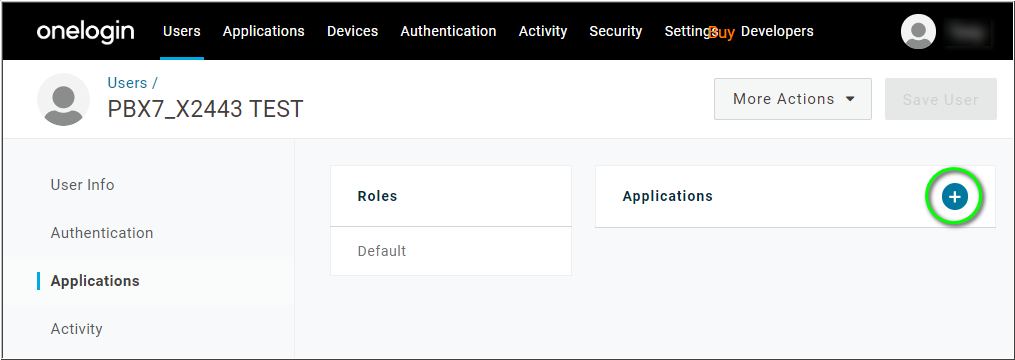Open the Applications menu in top bar

(x=263, y=31)
